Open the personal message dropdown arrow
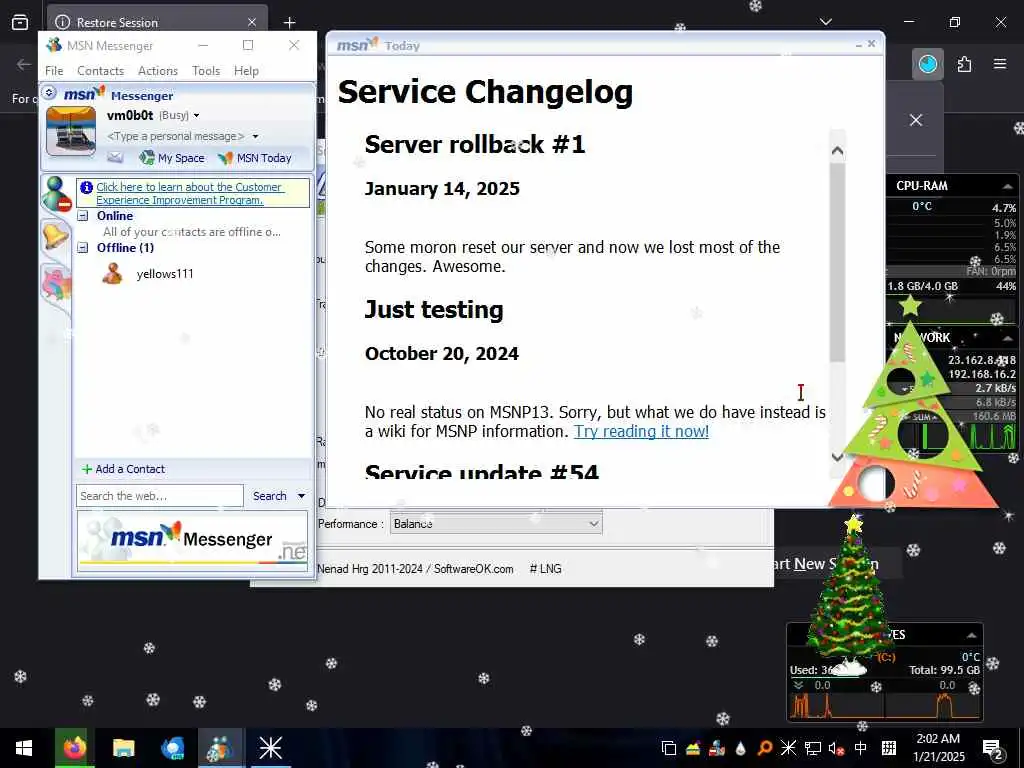This screenshot has width=1024, height=768. click(255, 136)
